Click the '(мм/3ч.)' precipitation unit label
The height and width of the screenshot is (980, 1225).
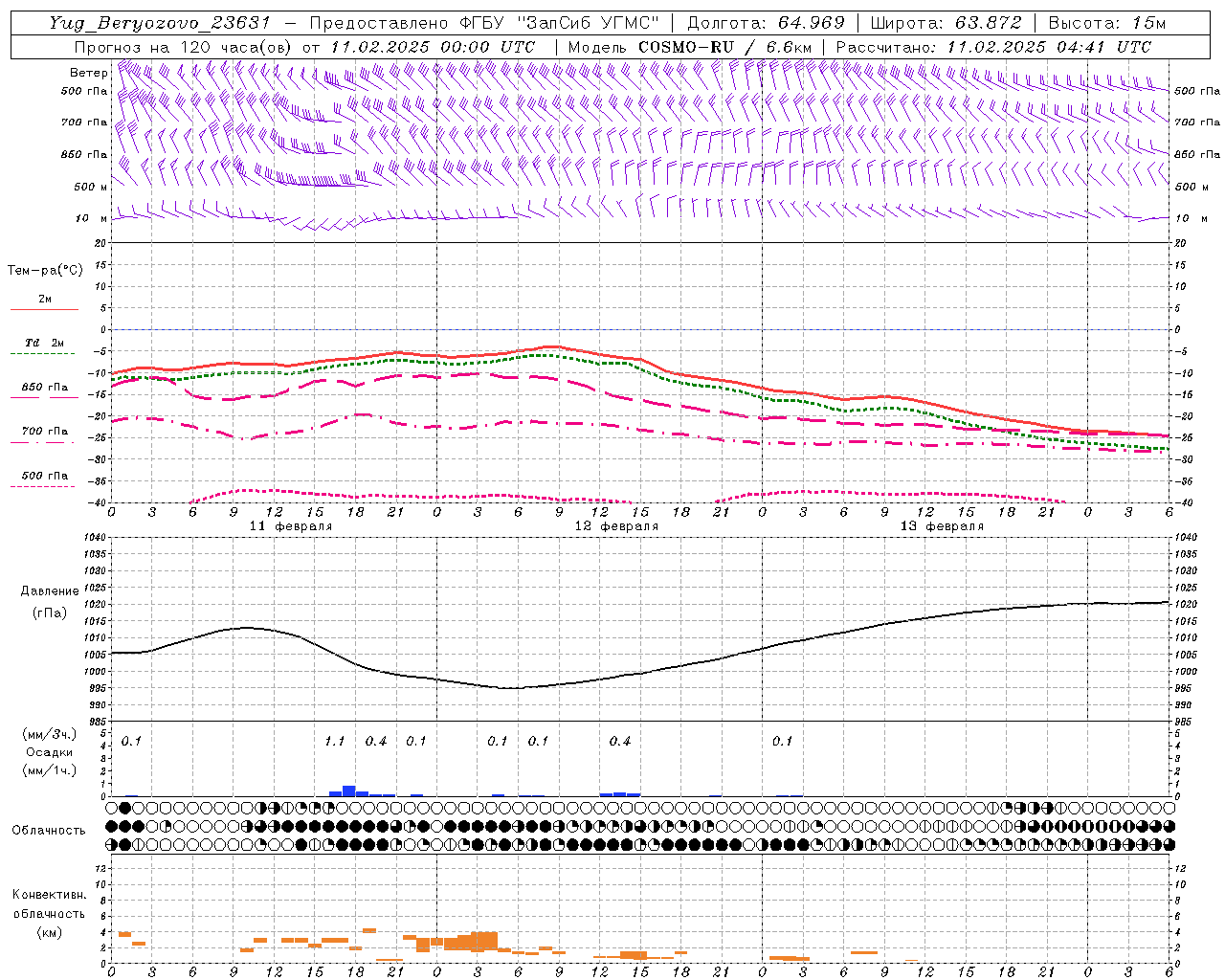50,734
